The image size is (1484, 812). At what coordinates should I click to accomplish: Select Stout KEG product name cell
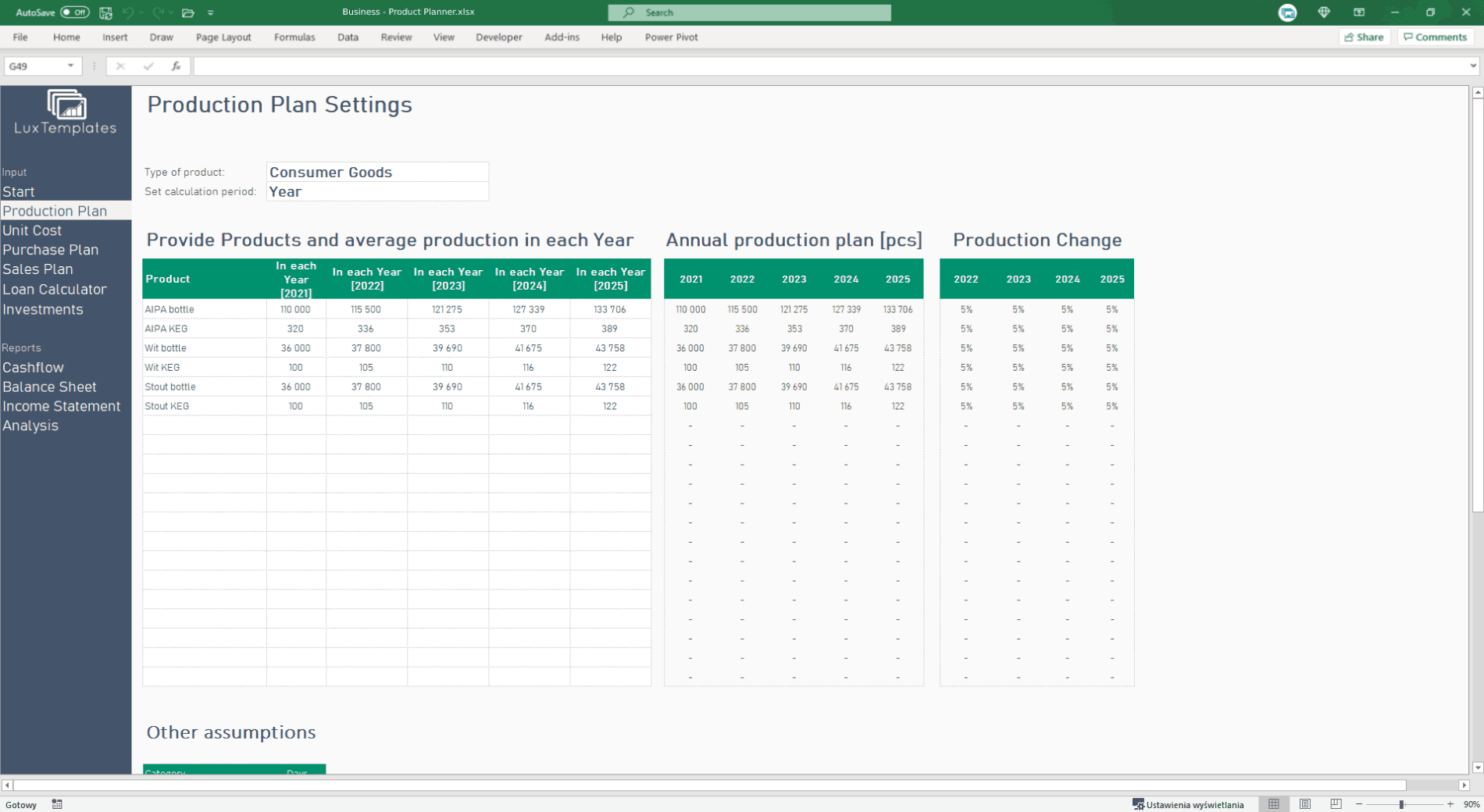click(205, 406)
